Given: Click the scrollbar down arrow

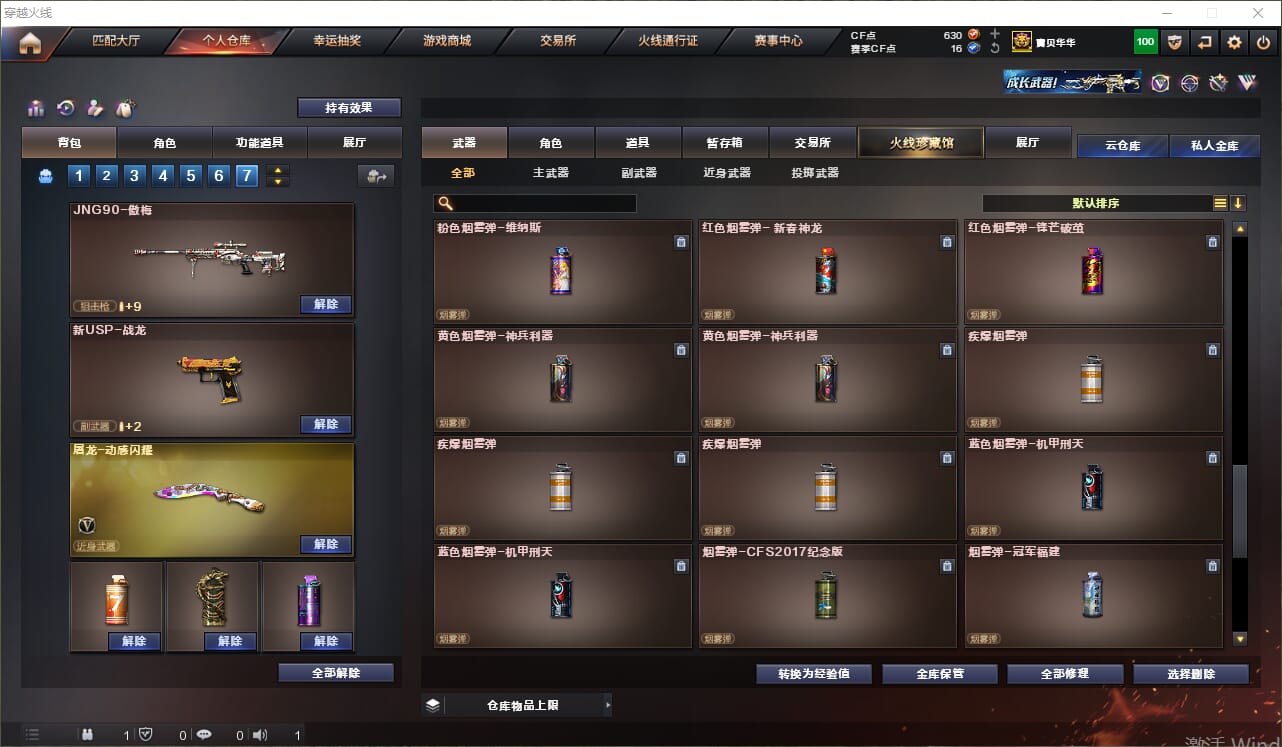Looking at the screenshot, I should click(x=1240, y=638).
